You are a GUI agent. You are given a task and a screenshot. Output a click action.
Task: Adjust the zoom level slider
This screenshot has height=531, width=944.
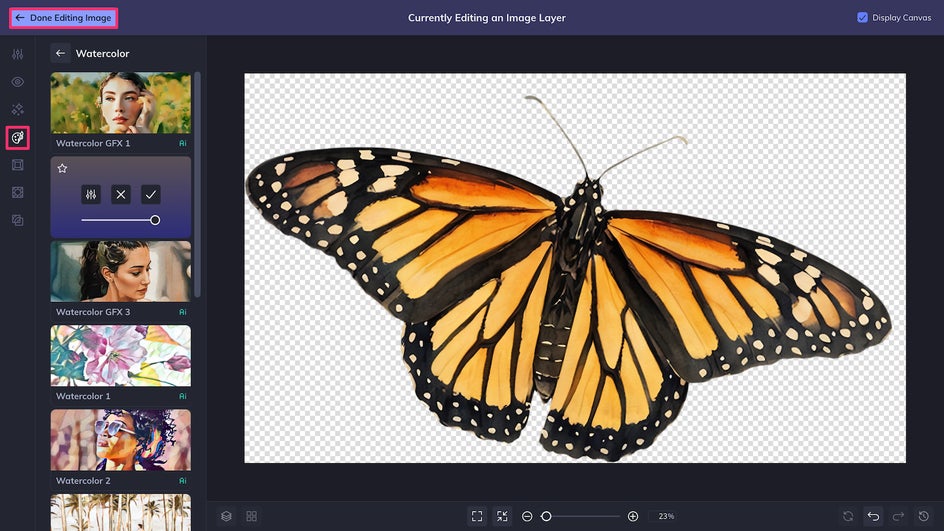[x=582, y=517]
